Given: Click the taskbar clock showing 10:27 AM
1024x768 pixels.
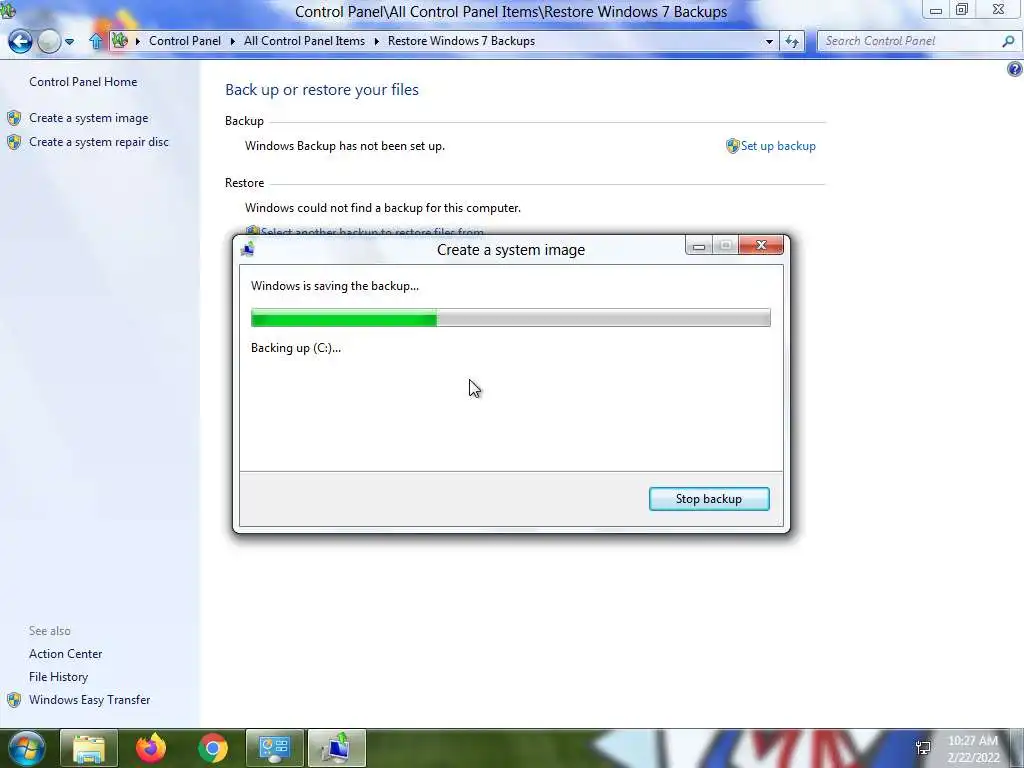Looking at the screenshot, I should (x=973, y=749).
